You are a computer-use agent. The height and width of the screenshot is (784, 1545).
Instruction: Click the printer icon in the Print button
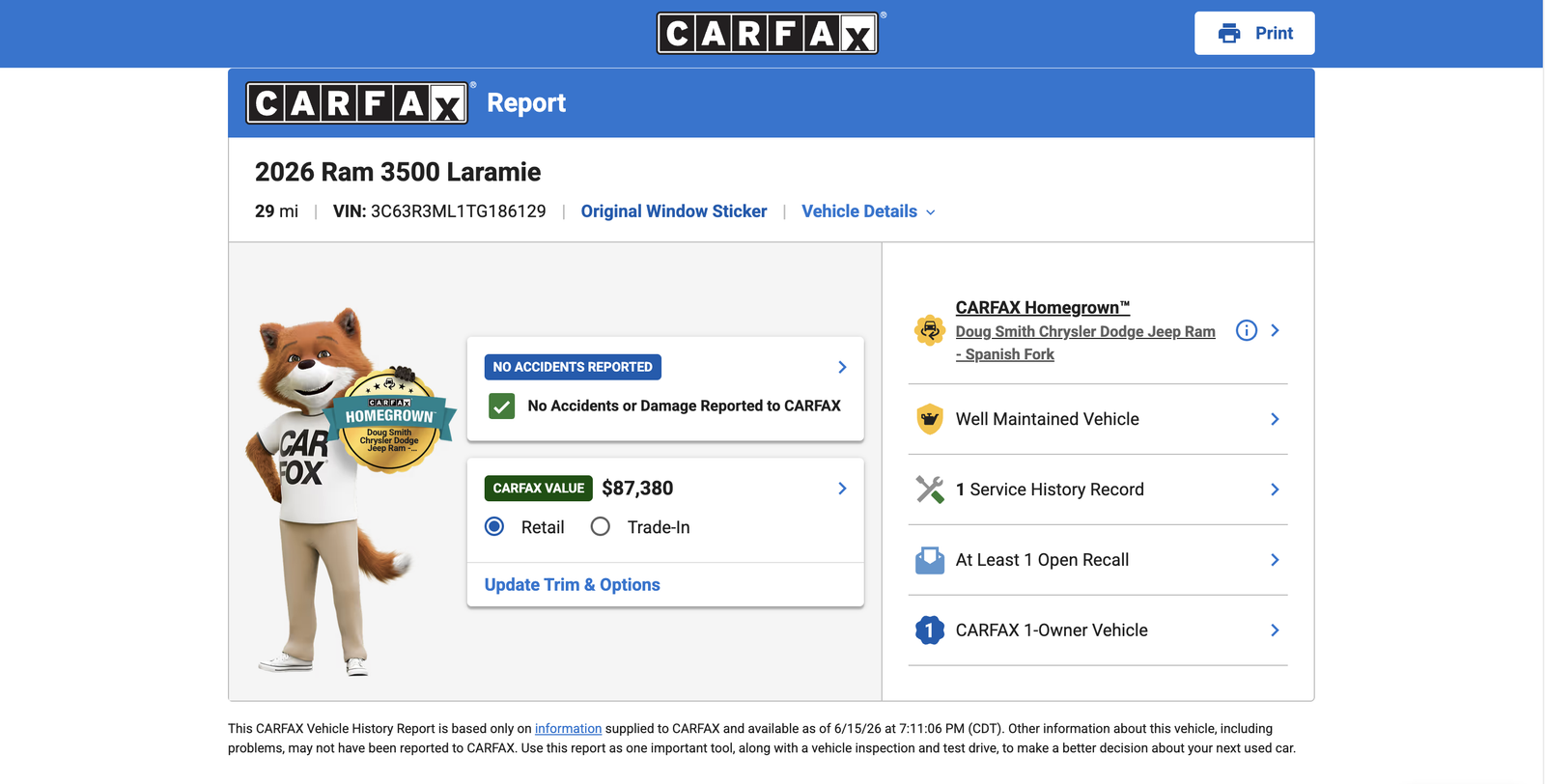(1229, 34)
